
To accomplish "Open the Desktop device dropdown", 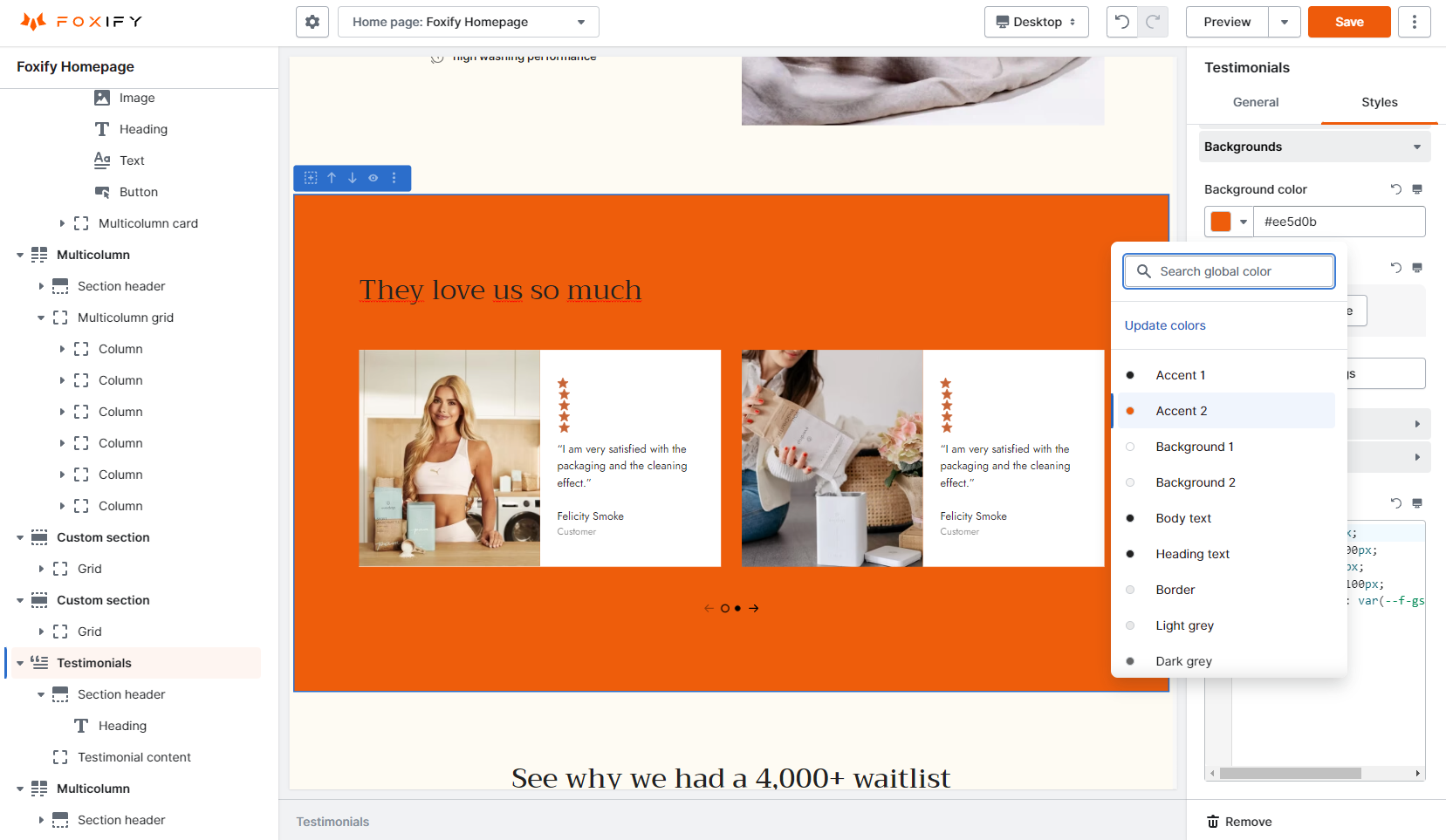I will tap(1037, 22).
